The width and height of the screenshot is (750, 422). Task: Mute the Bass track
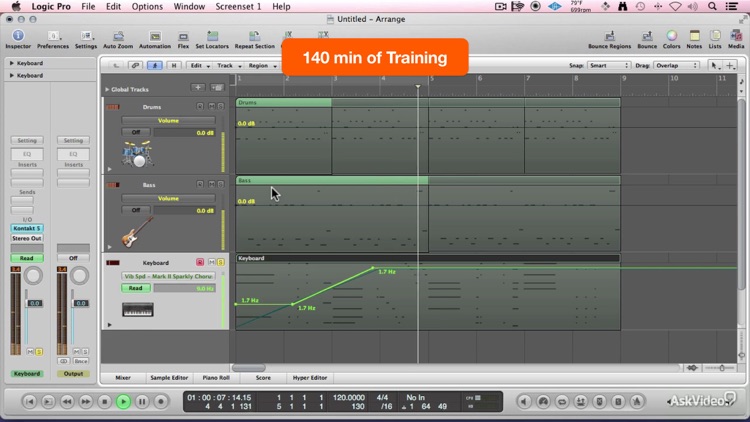coord(211,184)
